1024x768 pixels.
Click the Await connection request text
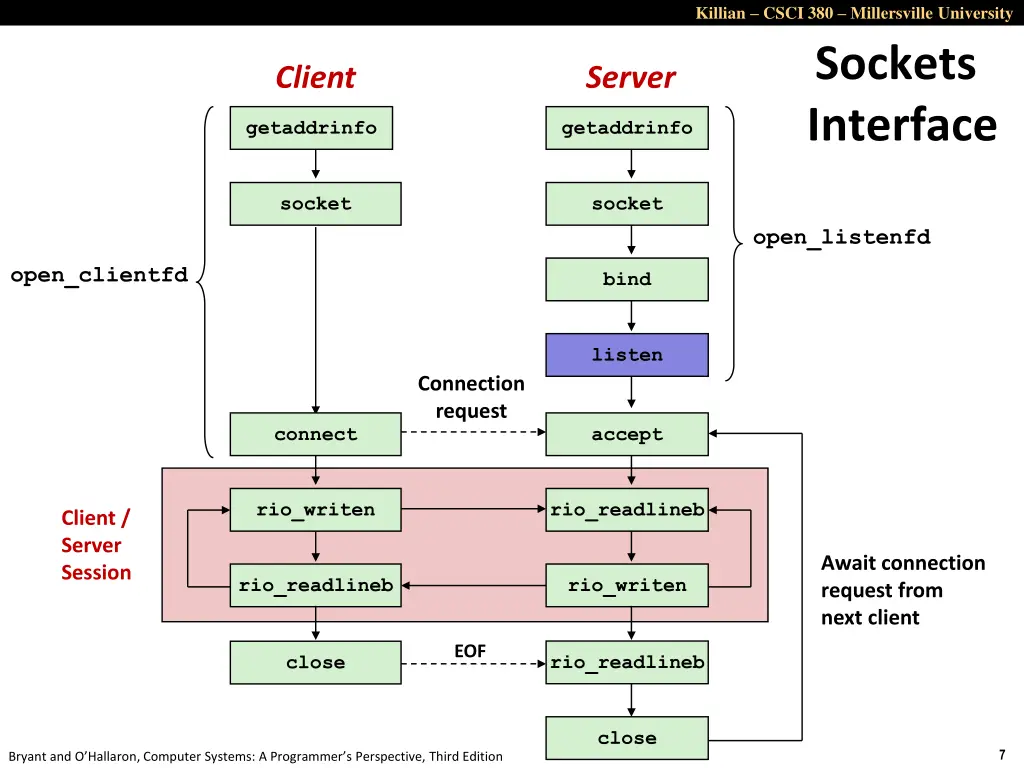pos(903,590)
